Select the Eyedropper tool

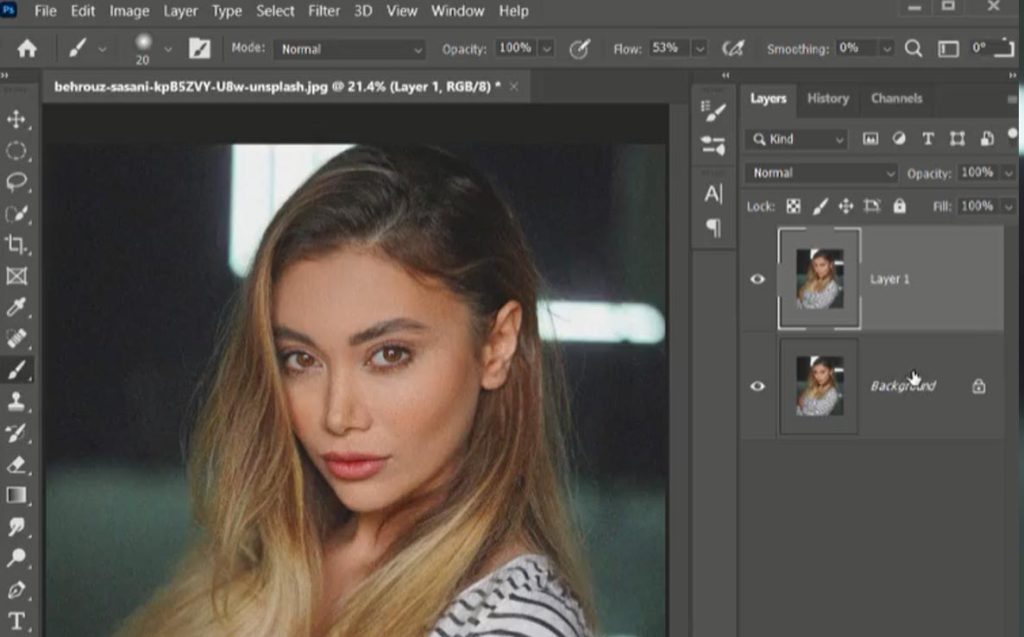pos(17,307)
